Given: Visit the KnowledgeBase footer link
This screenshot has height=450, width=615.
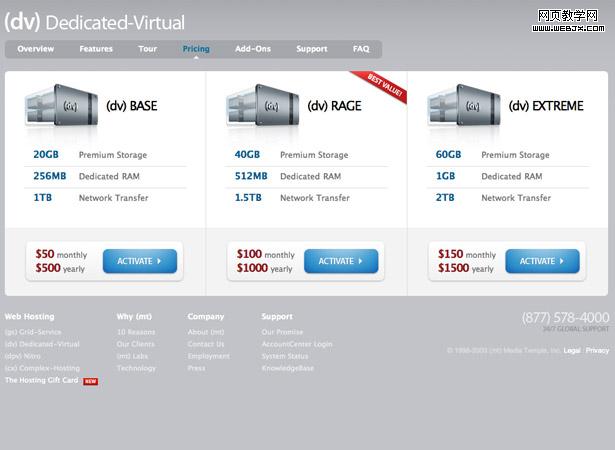Looking at the screenshot, I should (x=288, y=368).
